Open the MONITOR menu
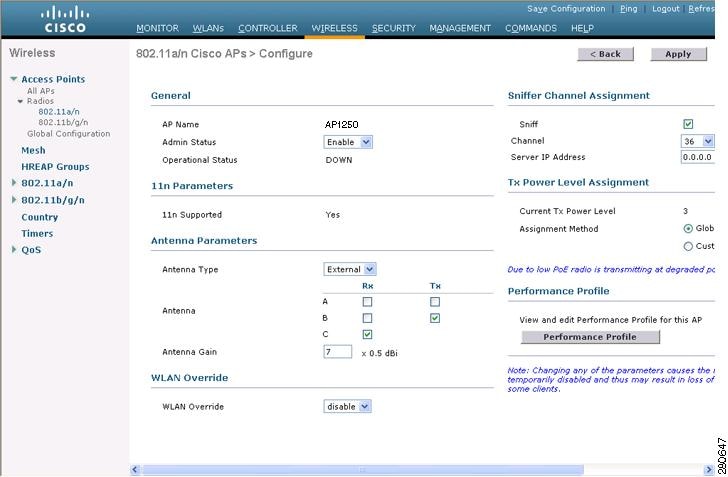Screen dimensions: 728x477 click(x=157, y=28)
